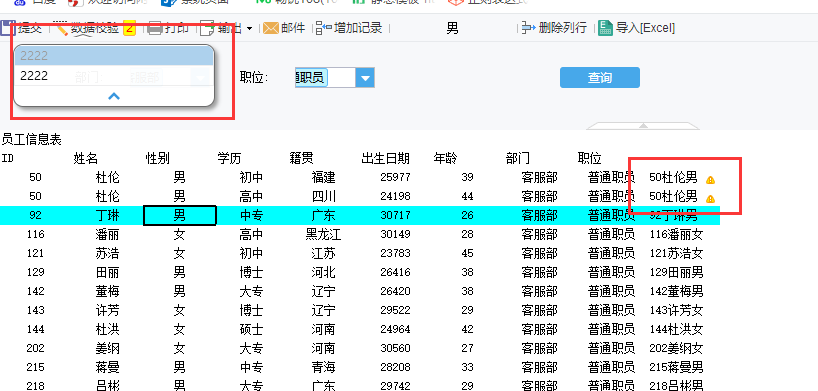
Task: Click birth date value 23783
Action: 395,254
